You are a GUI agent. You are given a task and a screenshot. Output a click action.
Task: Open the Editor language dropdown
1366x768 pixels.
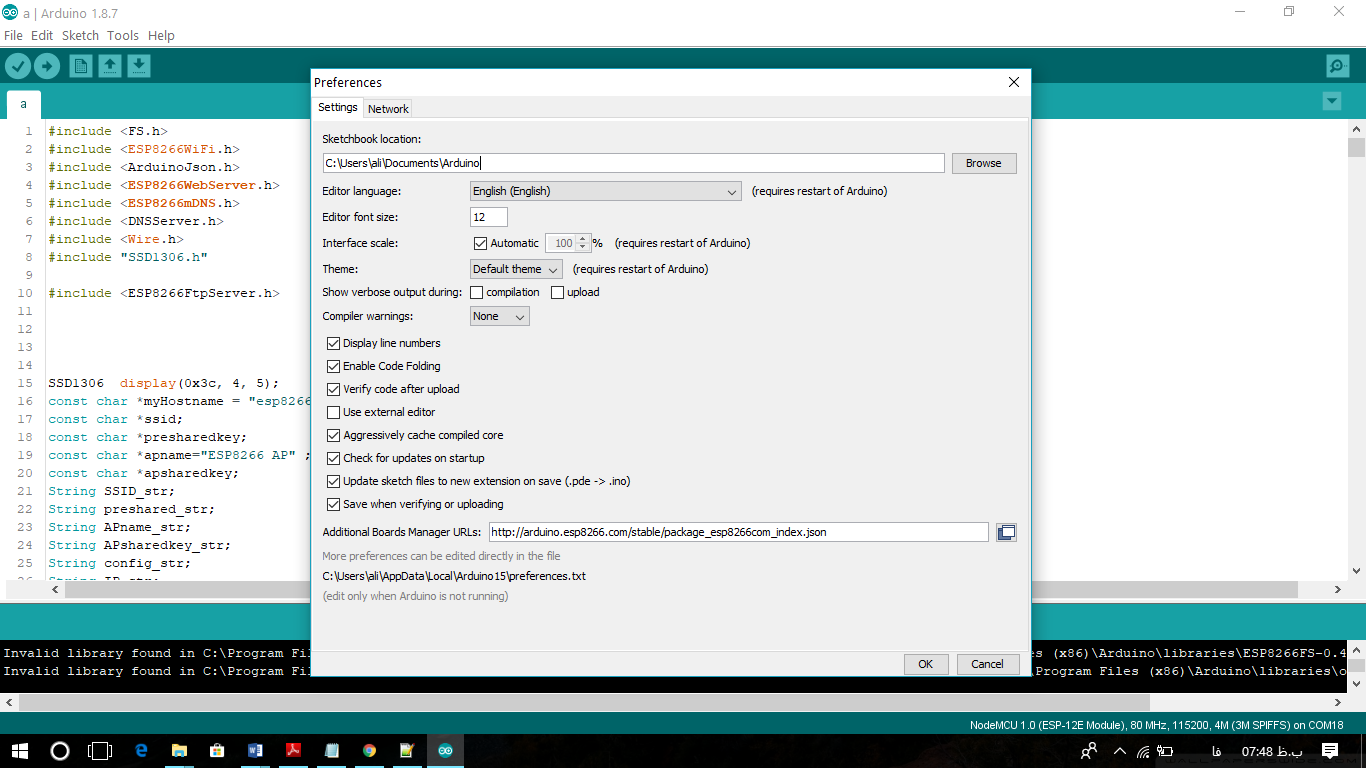(605, 191)
